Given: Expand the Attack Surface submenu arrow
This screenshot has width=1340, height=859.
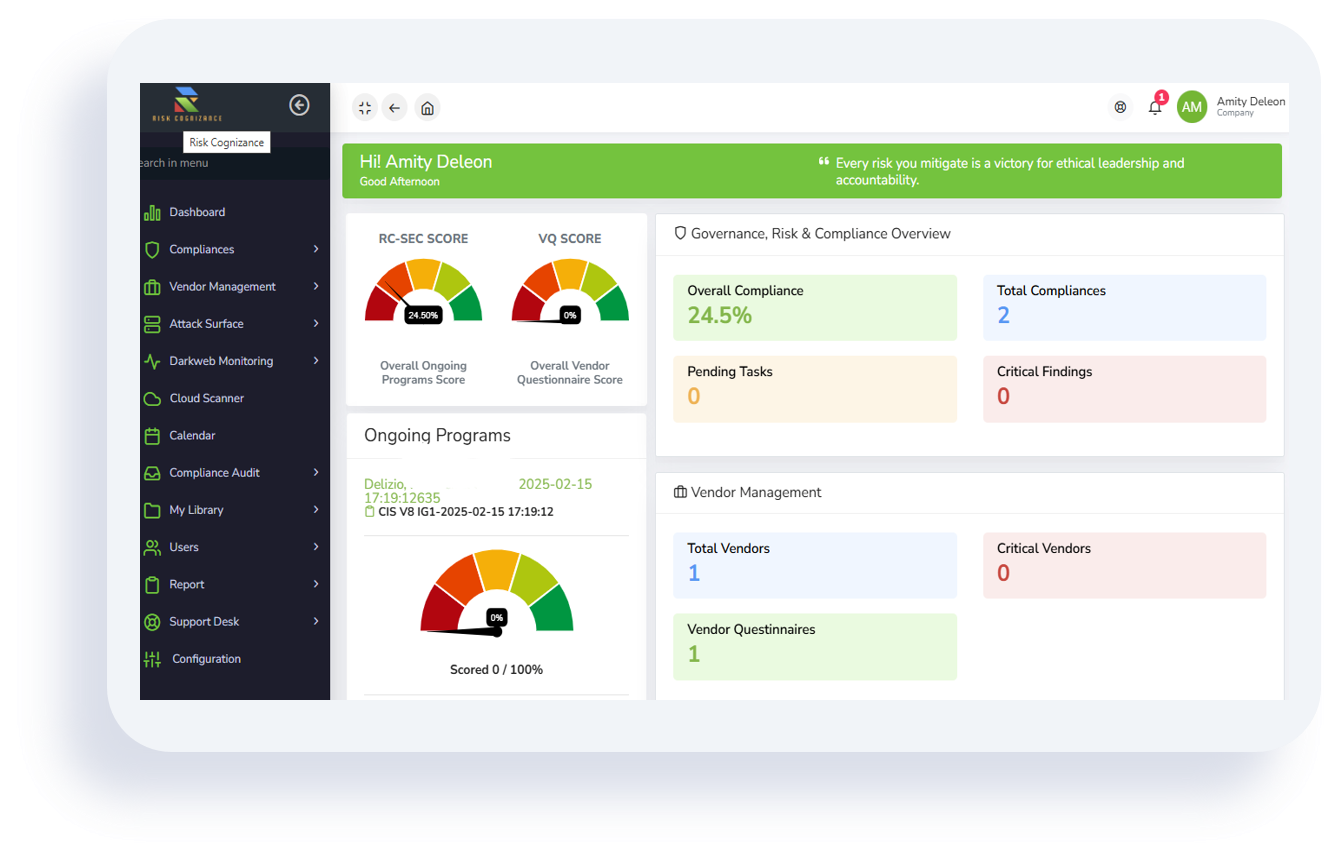Looking at the screenshot, I should click(x=316, y=324).
